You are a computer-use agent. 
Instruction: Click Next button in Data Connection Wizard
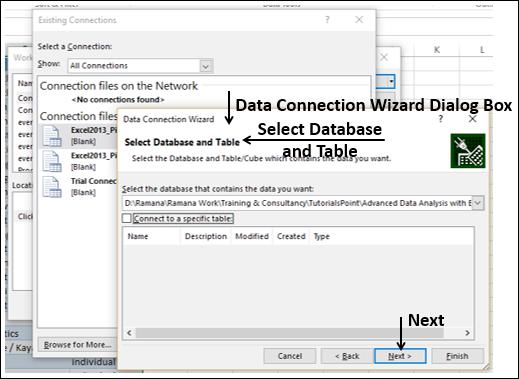pyautogui.click(x=400, y=356)
